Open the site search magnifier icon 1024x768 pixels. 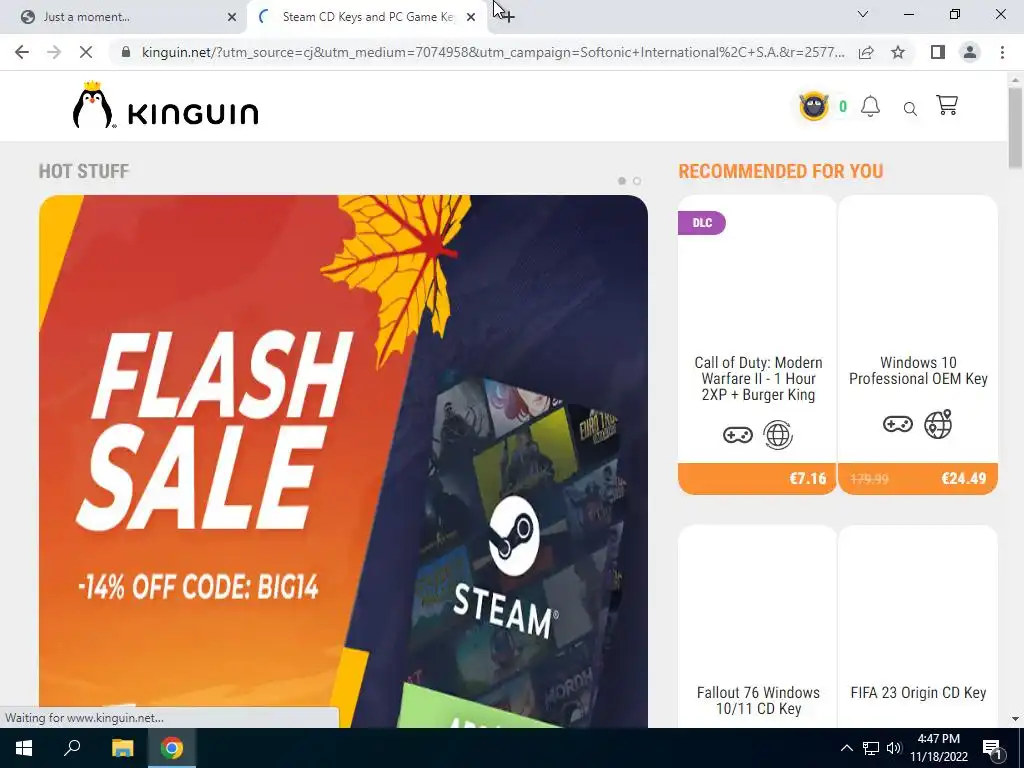click(x=910, y=108)
